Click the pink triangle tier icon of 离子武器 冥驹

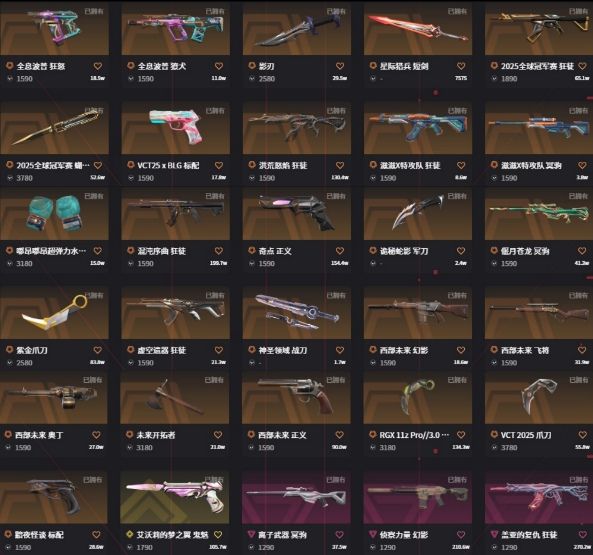251,534
